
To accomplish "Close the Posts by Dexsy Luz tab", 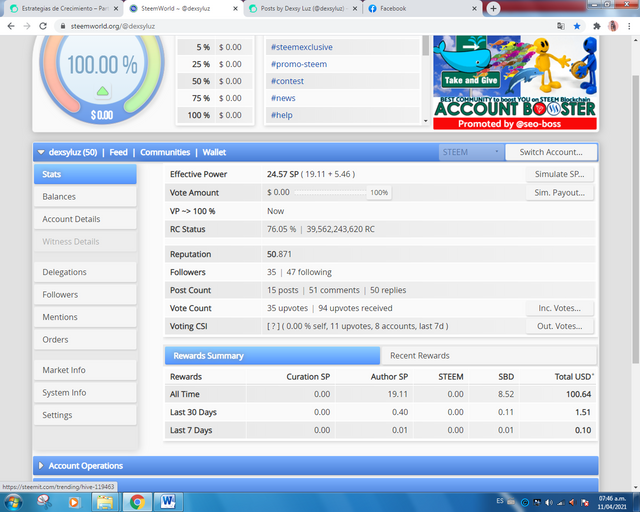I will click(x=355, y=9).
